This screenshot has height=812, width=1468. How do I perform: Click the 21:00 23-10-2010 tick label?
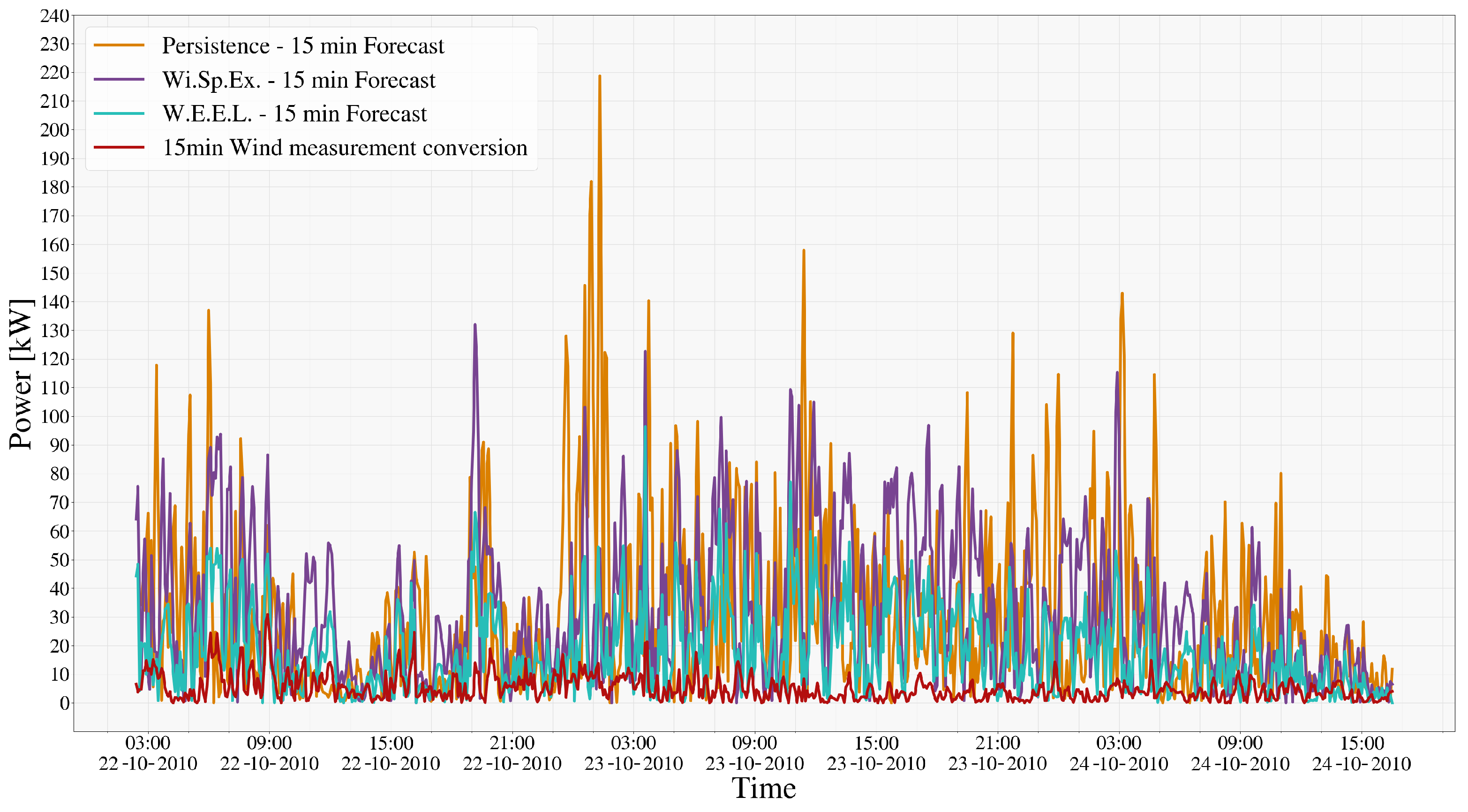[997, 753]
